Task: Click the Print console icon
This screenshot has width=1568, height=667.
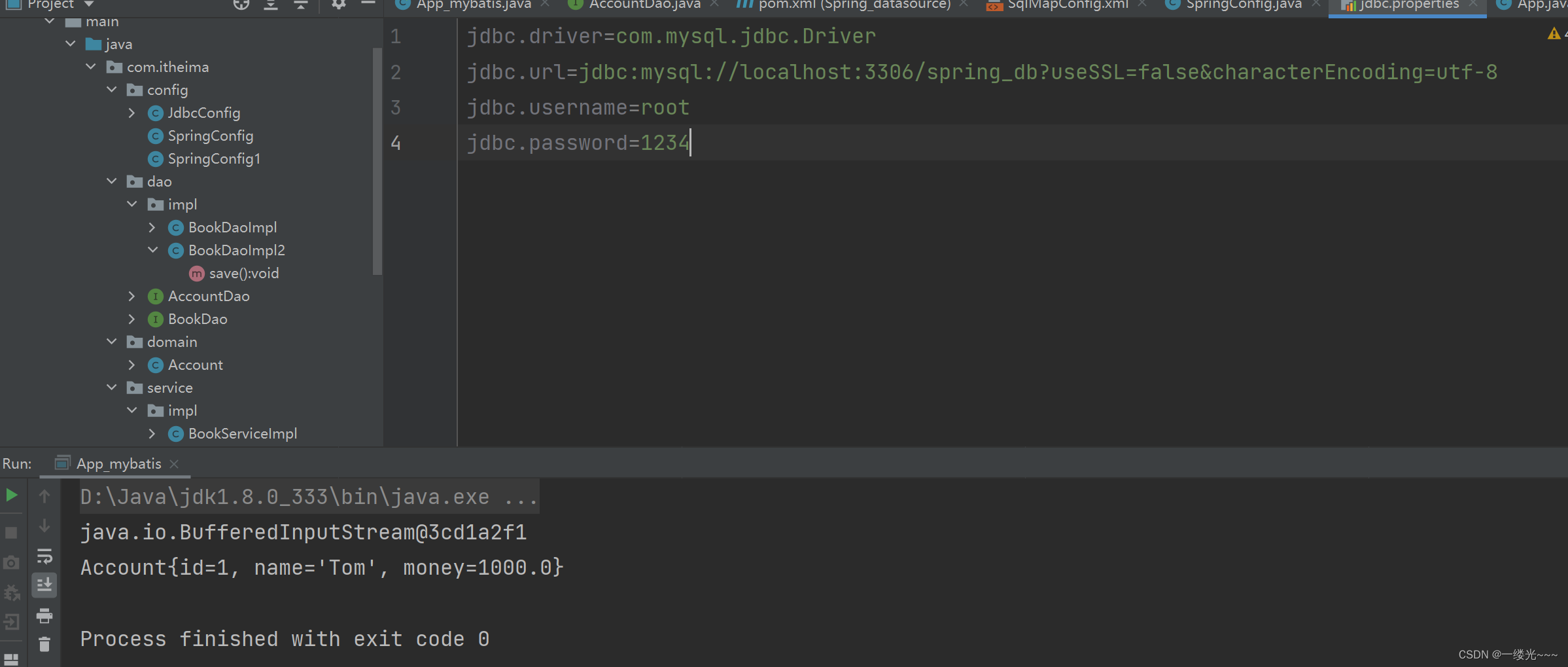Action: [x=44, y=615]
